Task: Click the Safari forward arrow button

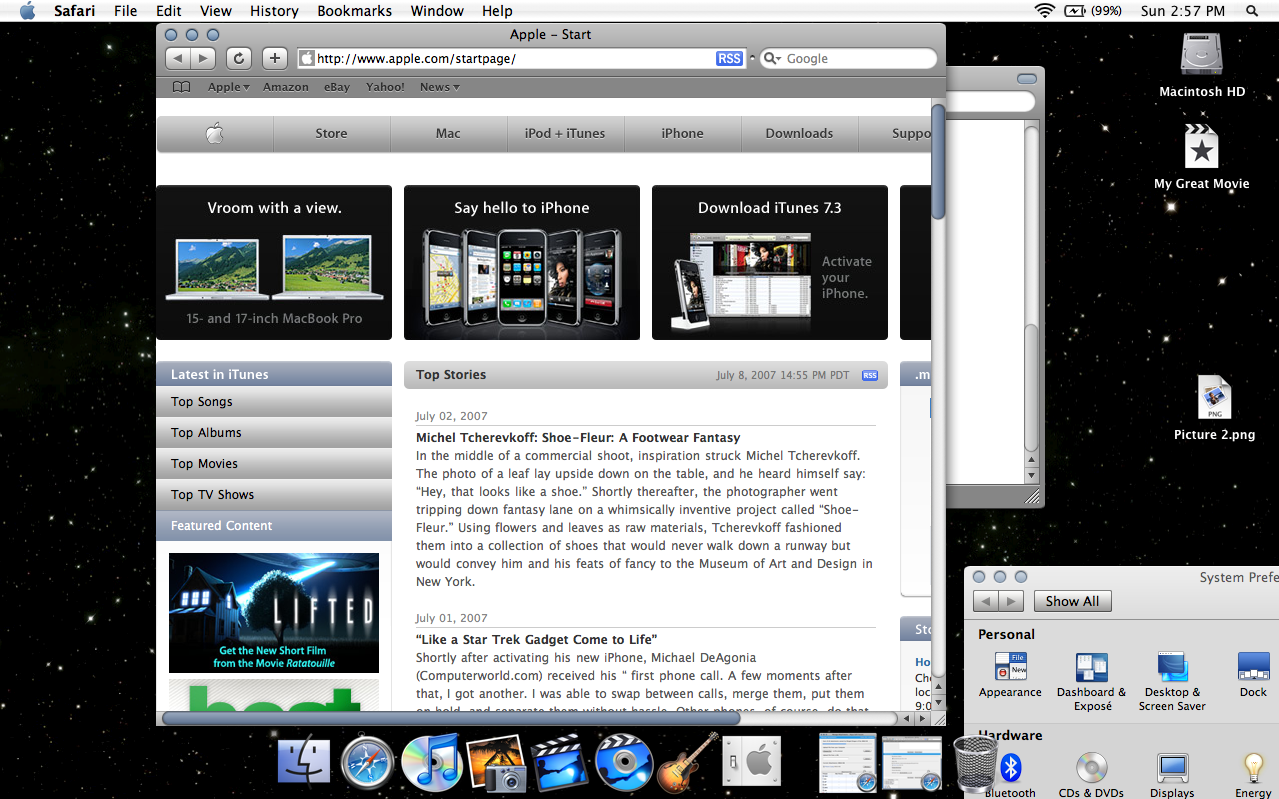Action: [x=203, y=58]
